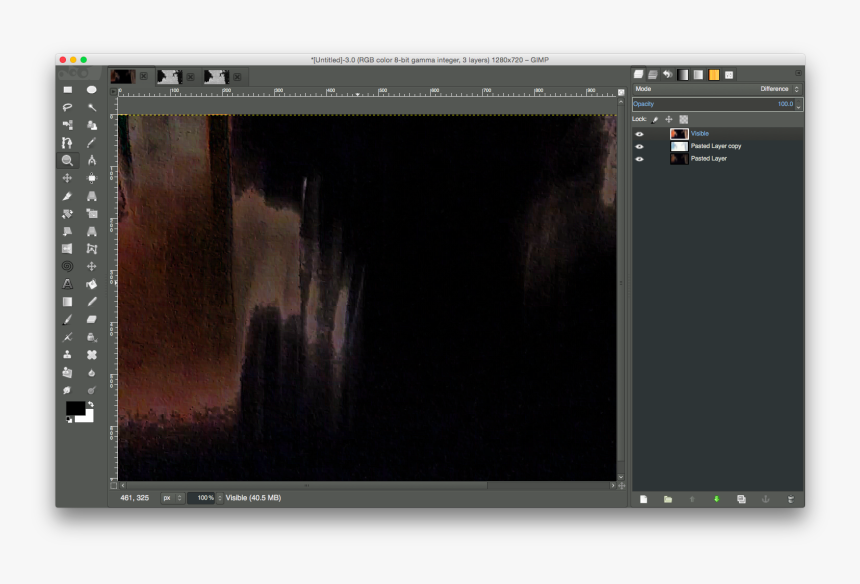The width and height of the screenshot is (860, 584).
Task: Toggle visibility of Pasted Layer copy
Action: pyautogui.click(x=639, y=146)
